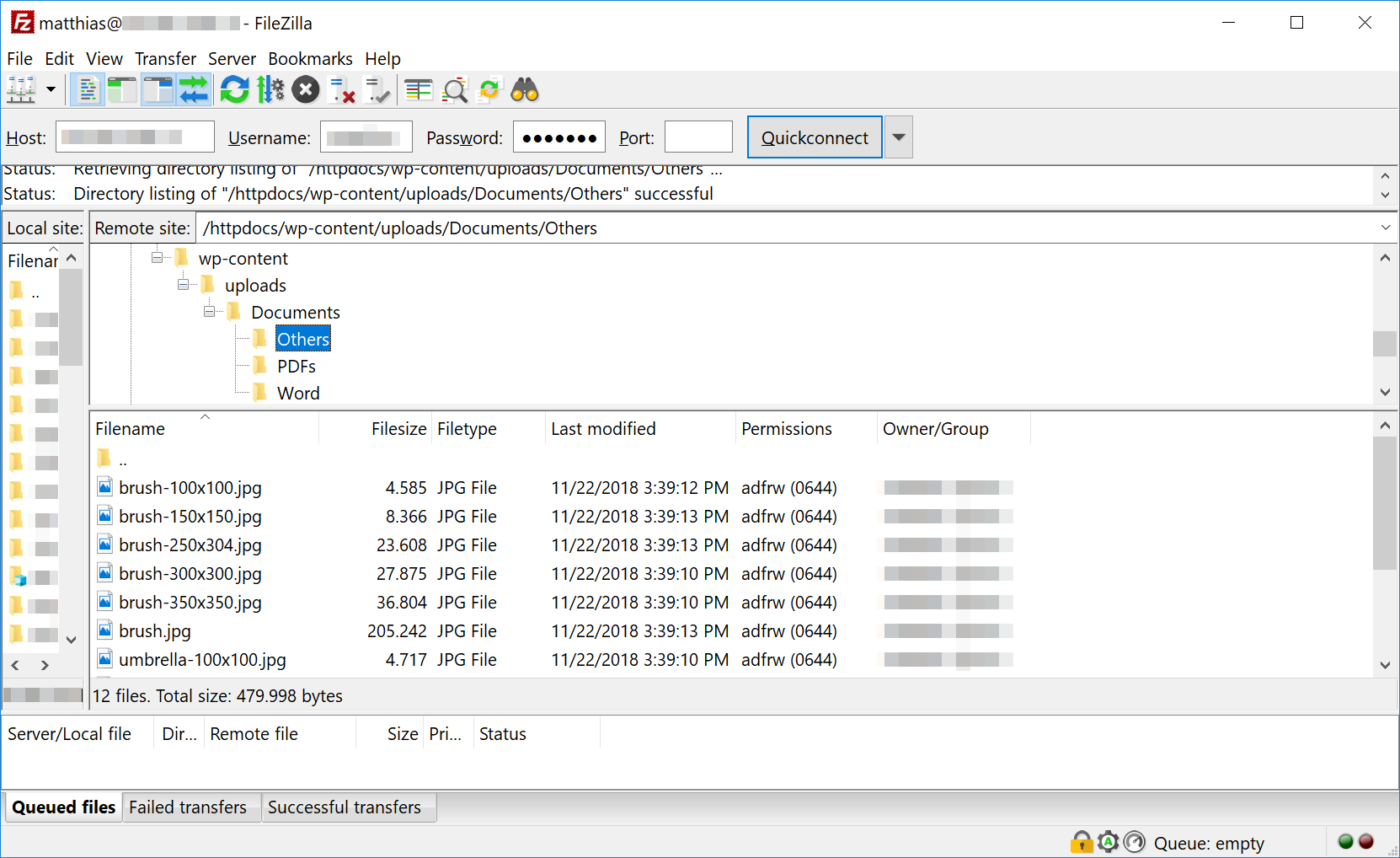Screen dimensions: 1400x858
Task: Cancel the current operation
Action: click(306, 90)
